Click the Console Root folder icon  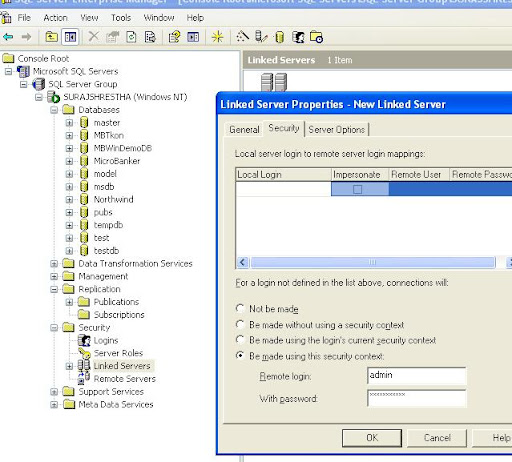8,59
